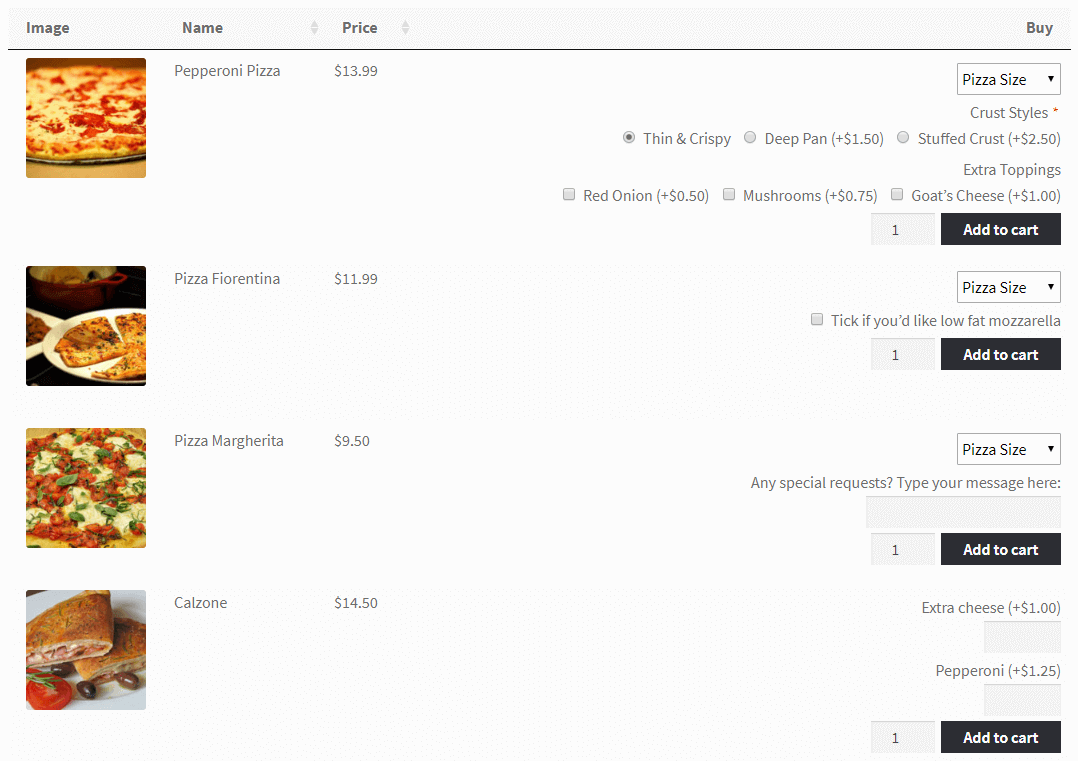The height and width of the screenshot is (761, 1078).
Task: Open the Pizza Fiorentina product link
Action: point(228,278)
